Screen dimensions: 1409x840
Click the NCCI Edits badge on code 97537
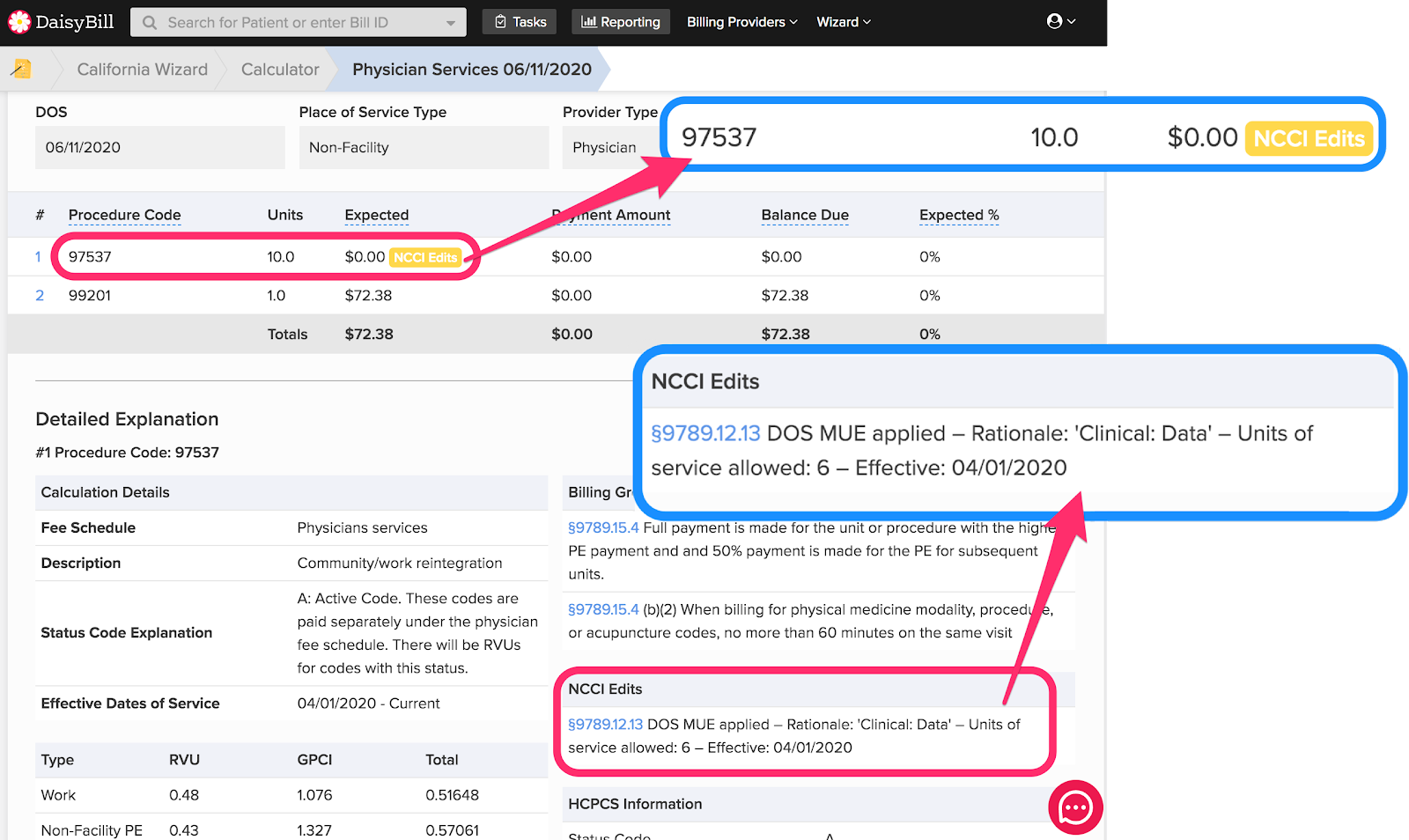424,257
